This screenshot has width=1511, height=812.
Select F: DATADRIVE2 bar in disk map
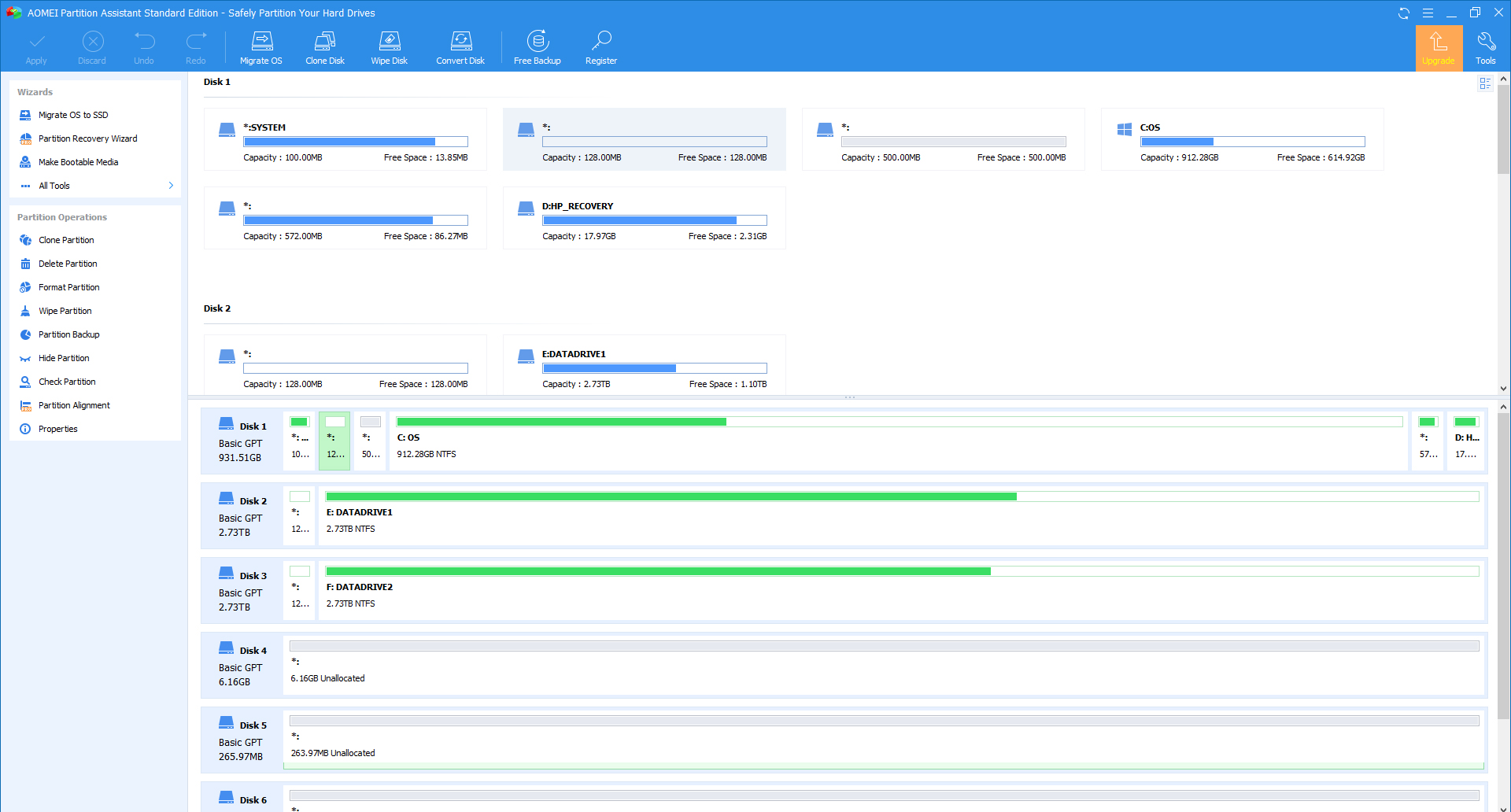click(x=902, y=591)
